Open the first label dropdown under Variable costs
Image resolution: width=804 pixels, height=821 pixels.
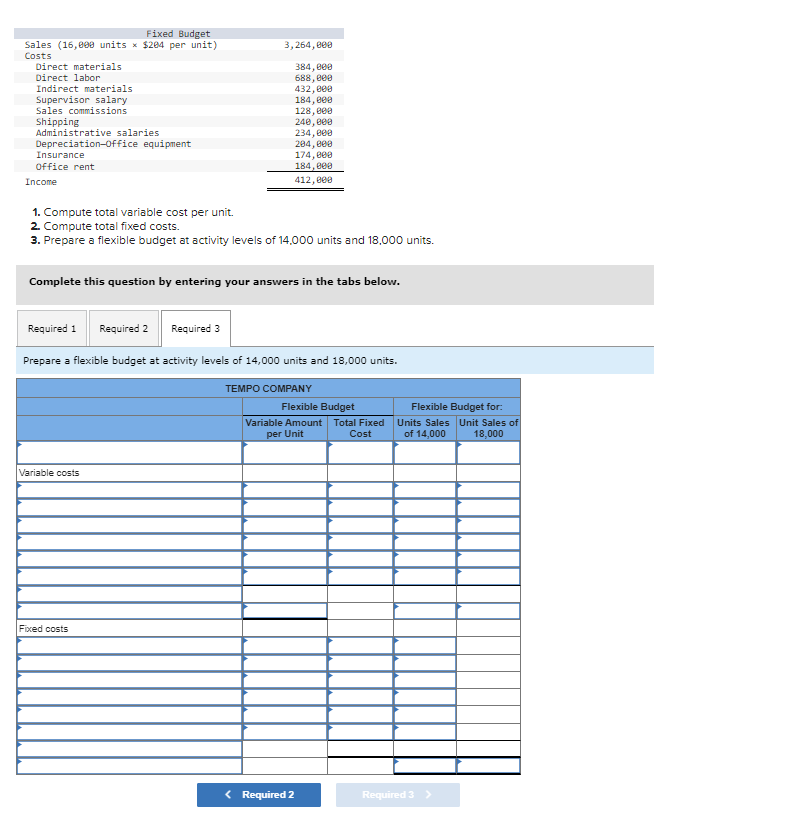pyautogui.click(x=129, y=490)
